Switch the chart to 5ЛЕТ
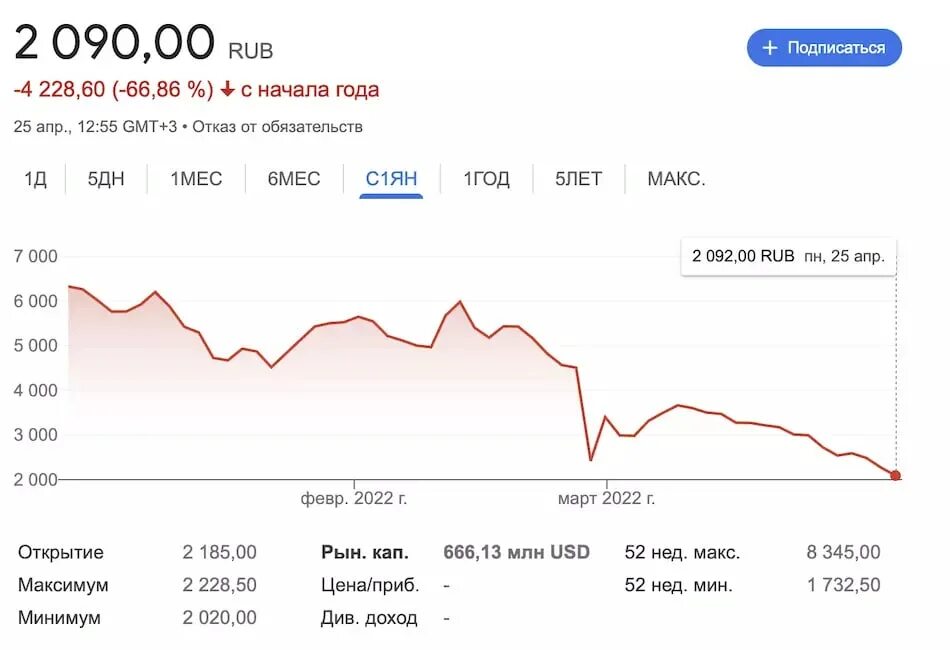 579,179
